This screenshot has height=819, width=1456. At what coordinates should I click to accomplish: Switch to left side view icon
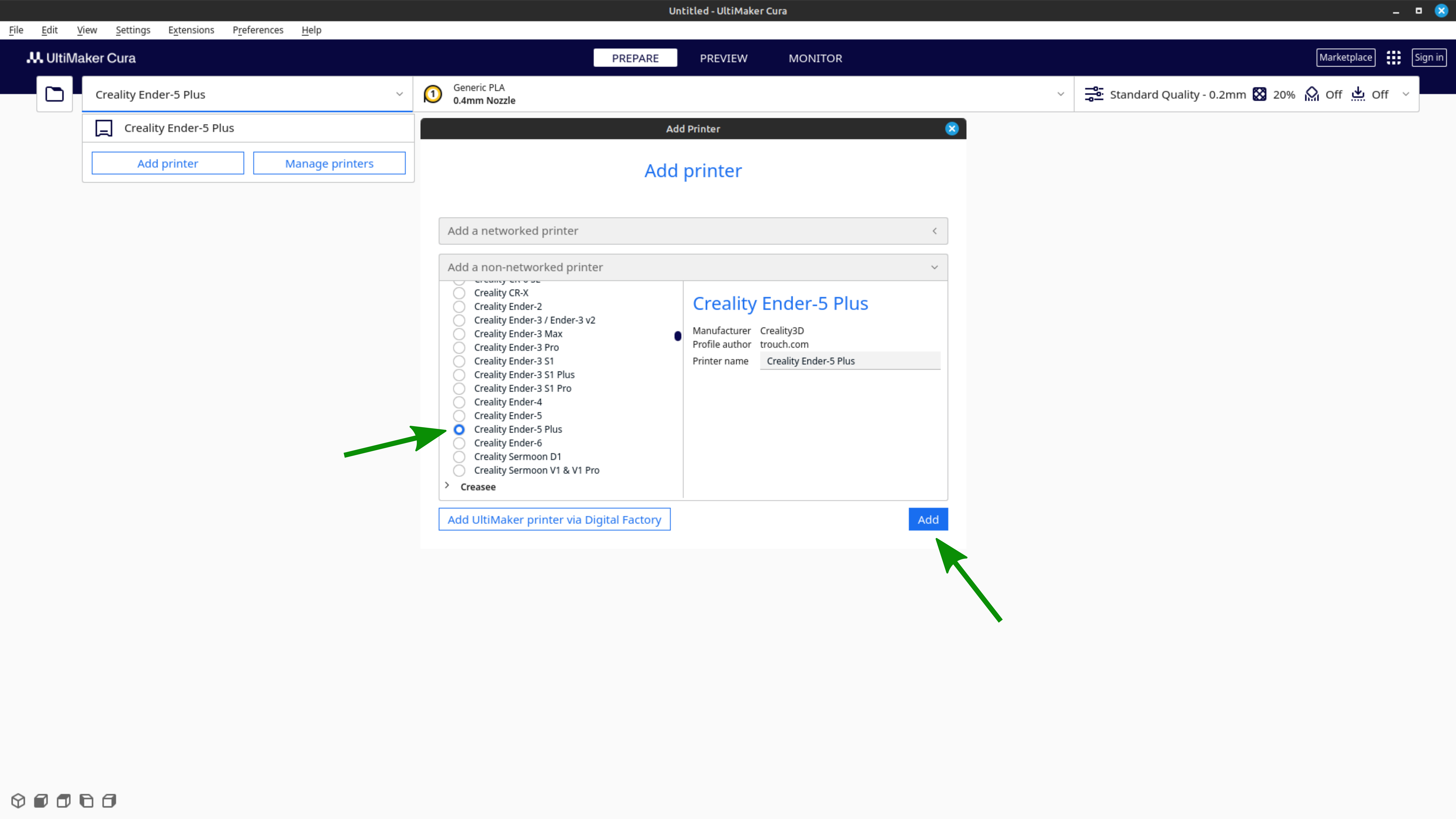click(86, 800)
